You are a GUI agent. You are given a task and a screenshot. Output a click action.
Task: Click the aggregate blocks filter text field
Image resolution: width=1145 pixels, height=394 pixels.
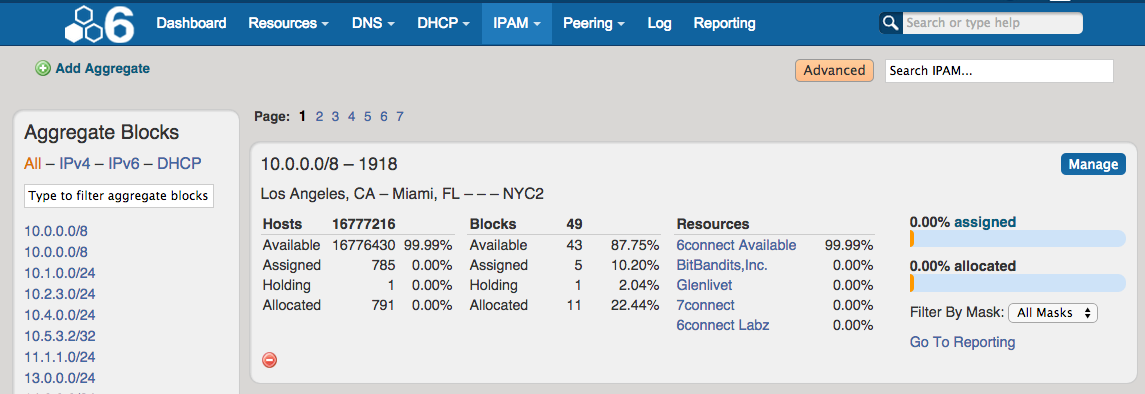pyautogui.click(x=119, y=196)
